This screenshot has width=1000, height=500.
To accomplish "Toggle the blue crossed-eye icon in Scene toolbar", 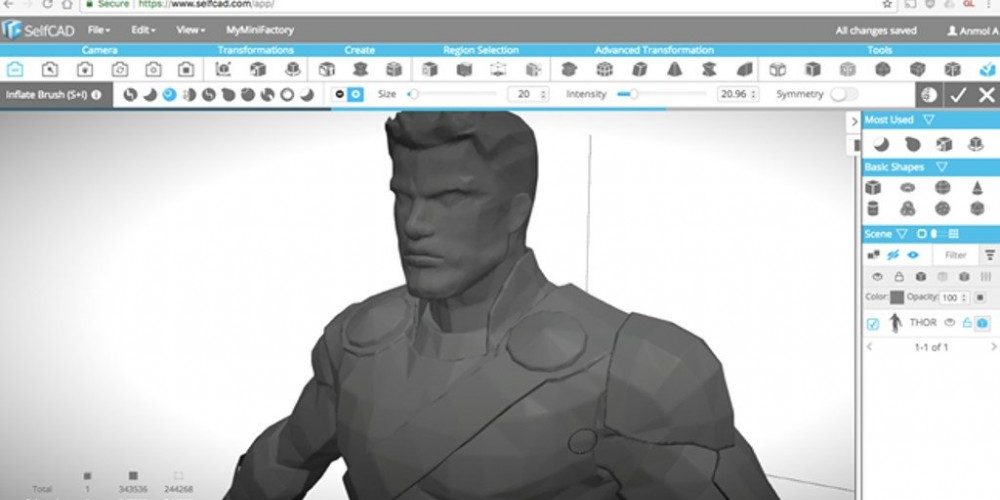I will point(893,255).
